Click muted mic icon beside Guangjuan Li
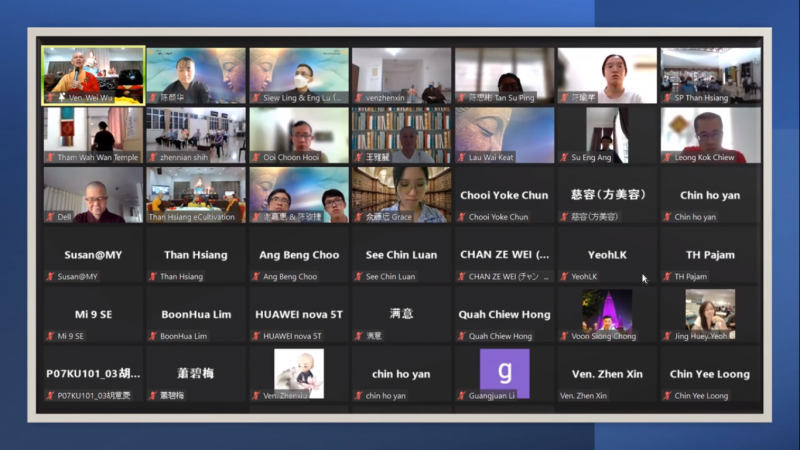This screenshot has width=800, height=450. point(461,396)
